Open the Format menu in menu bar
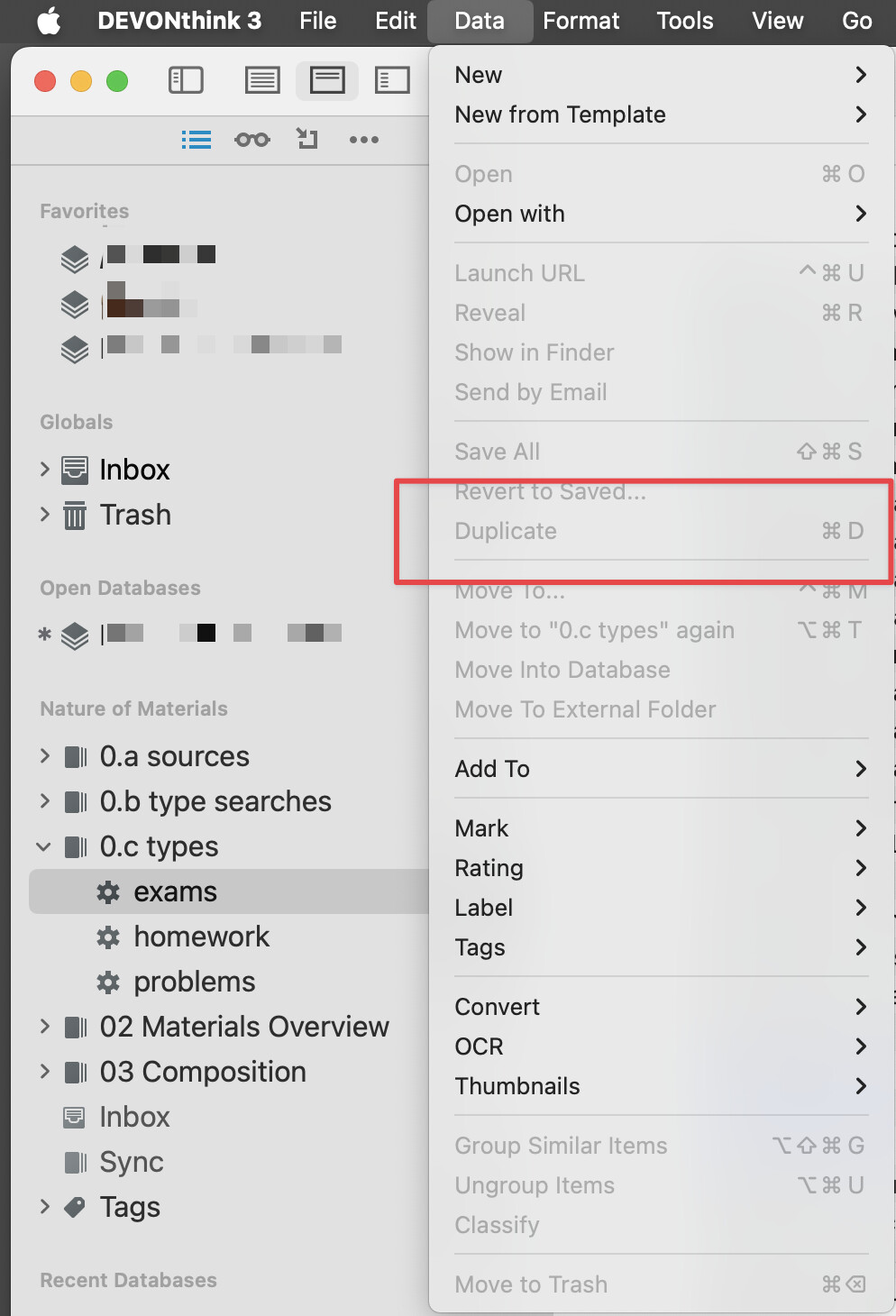896x1316 pixels. 581,21
